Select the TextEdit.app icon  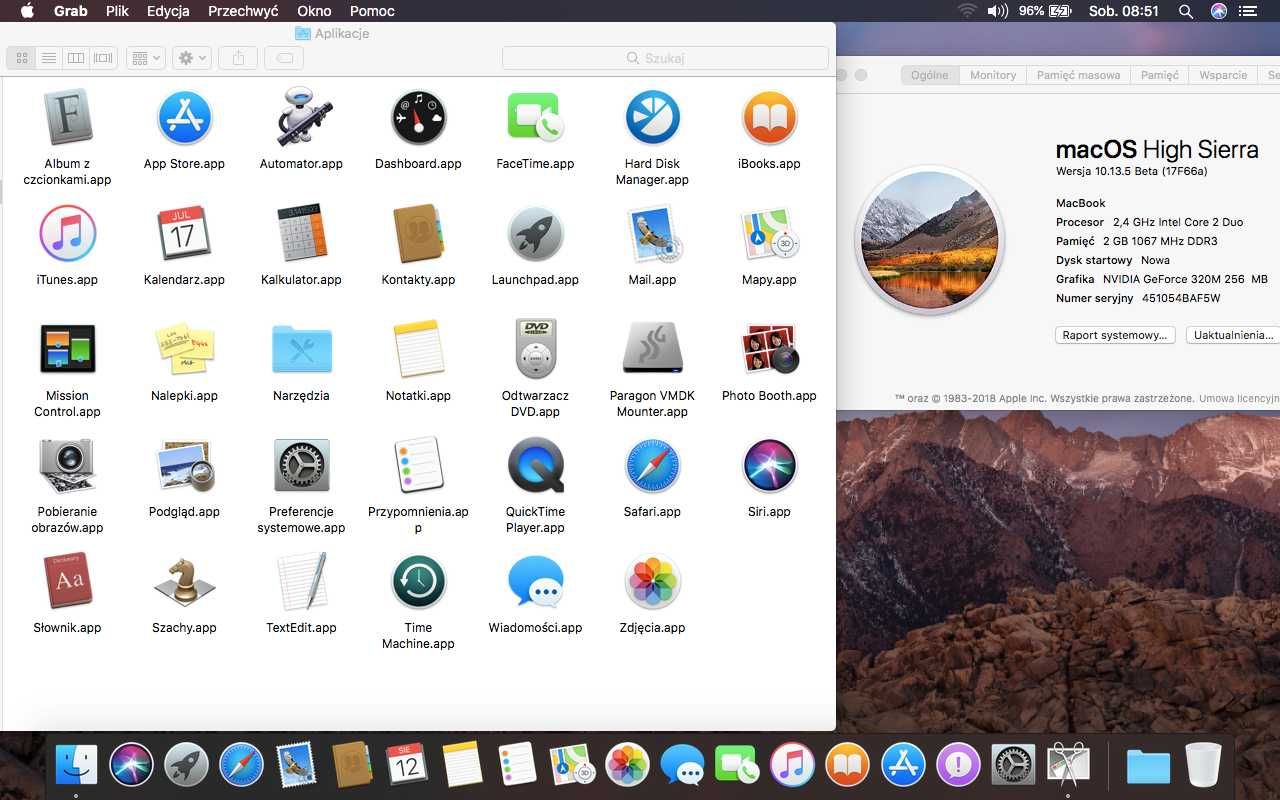301,581
